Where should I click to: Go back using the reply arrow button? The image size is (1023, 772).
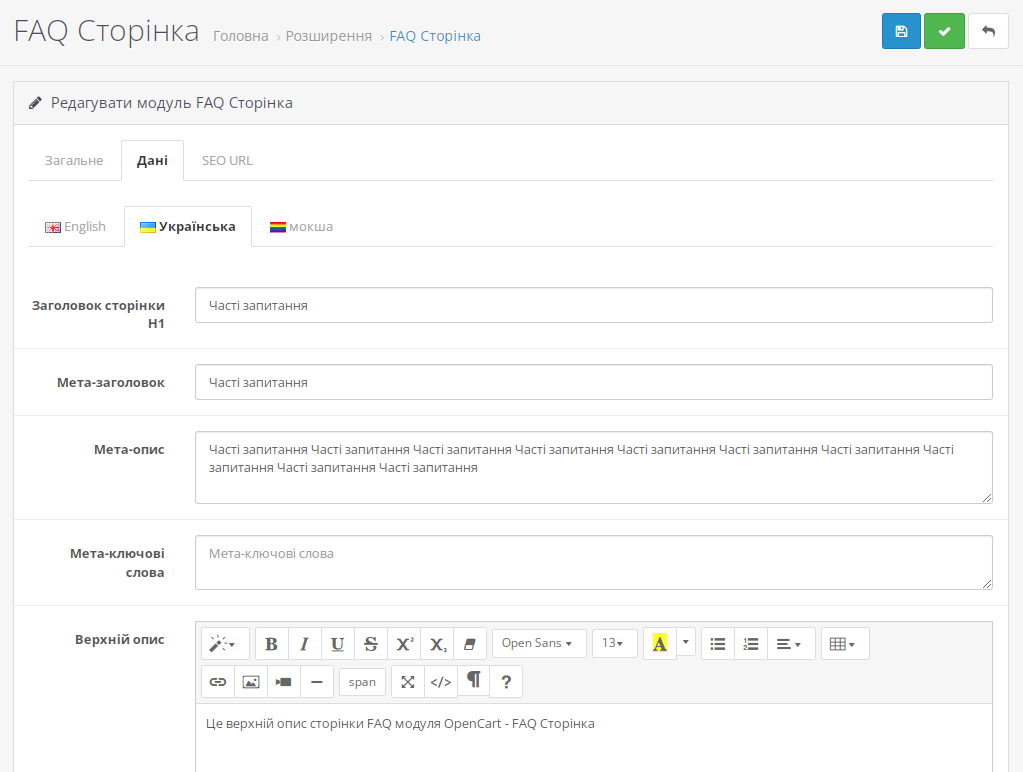[x=988, y=31]
